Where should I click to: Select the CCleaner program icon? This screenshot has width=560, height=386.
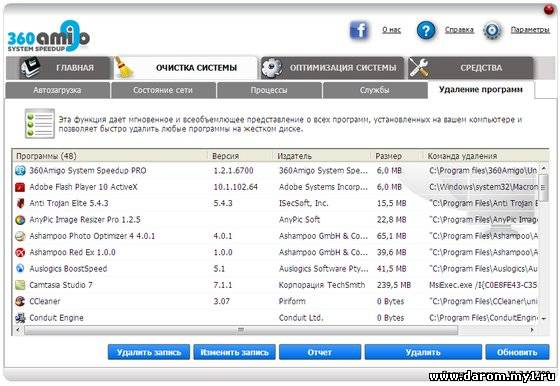click(x=20, y=301)
